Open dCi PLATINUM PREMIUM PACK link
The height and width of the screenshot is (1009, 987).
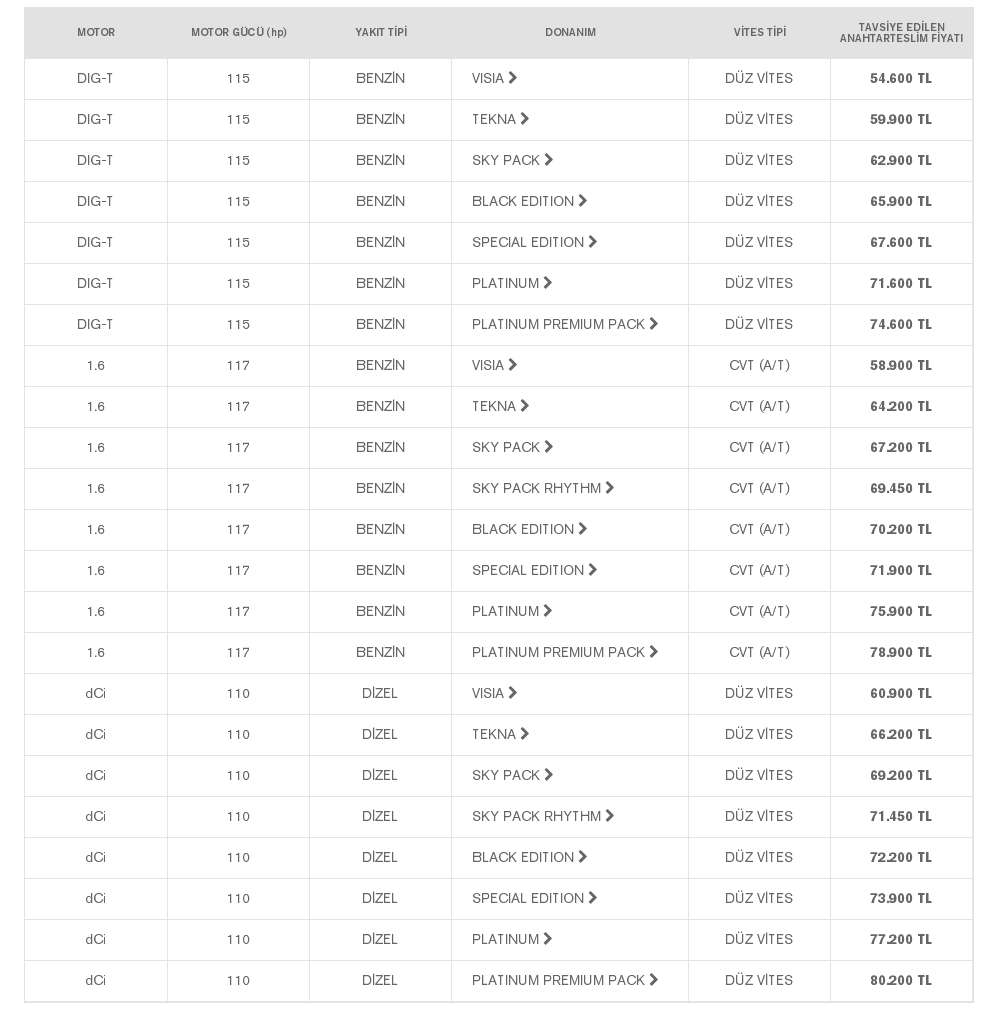coord(565,980)
